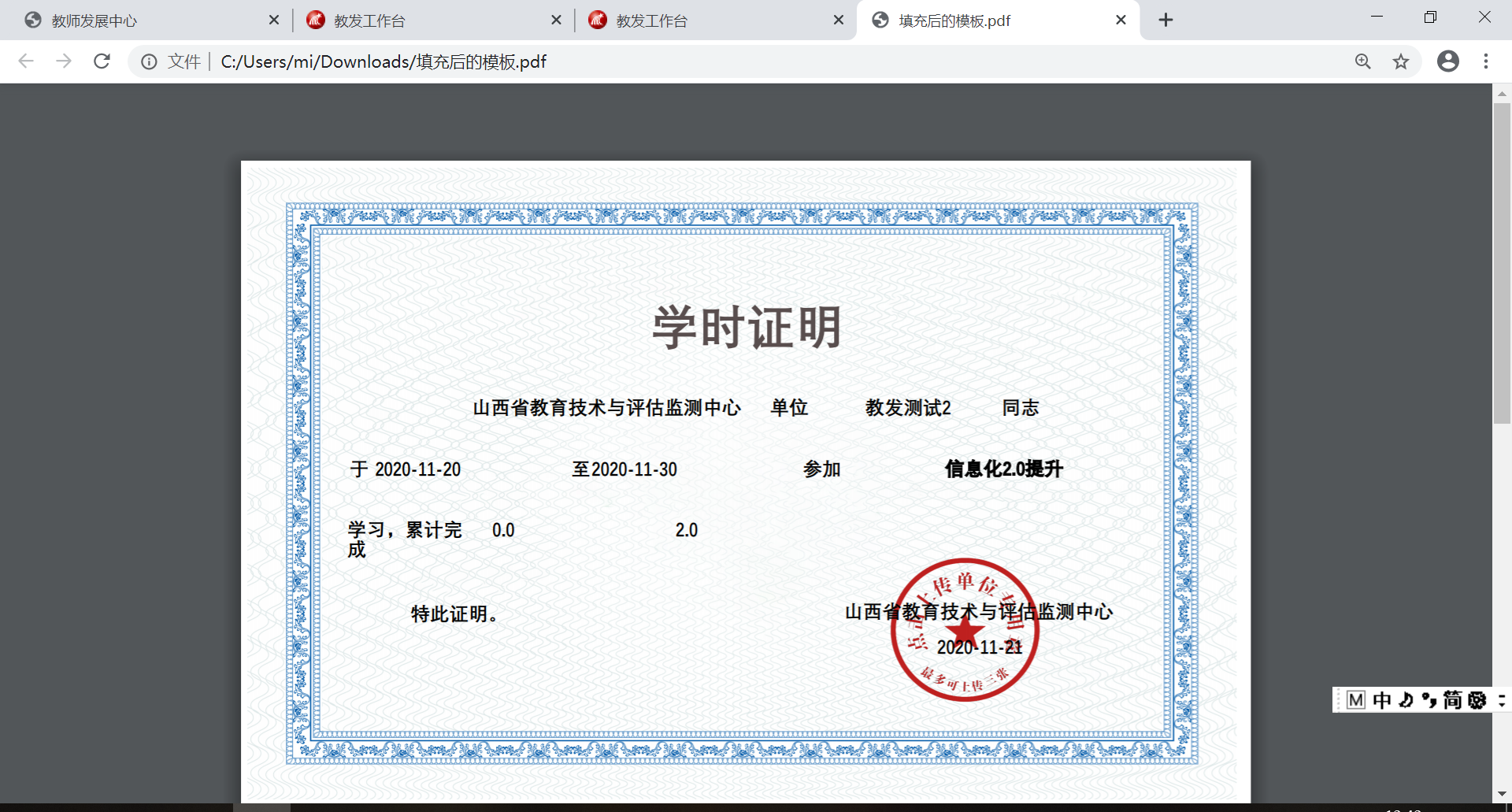Click the address bar file path
The image size is (1512, 812).
(x=384, y=61)
